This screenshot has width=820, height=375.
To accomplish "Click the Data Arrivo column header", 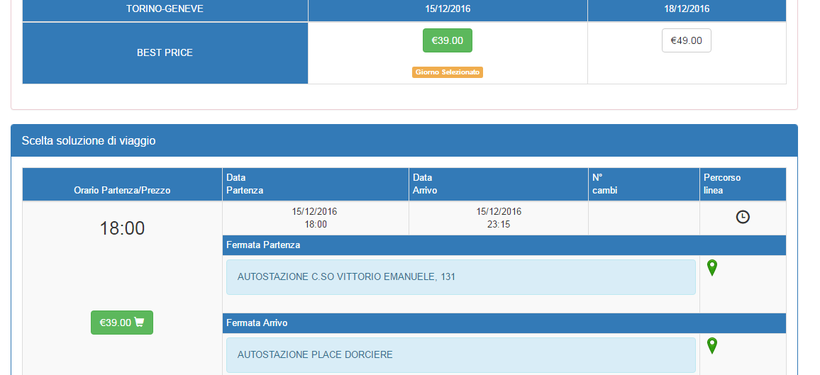I will [498, 184].
